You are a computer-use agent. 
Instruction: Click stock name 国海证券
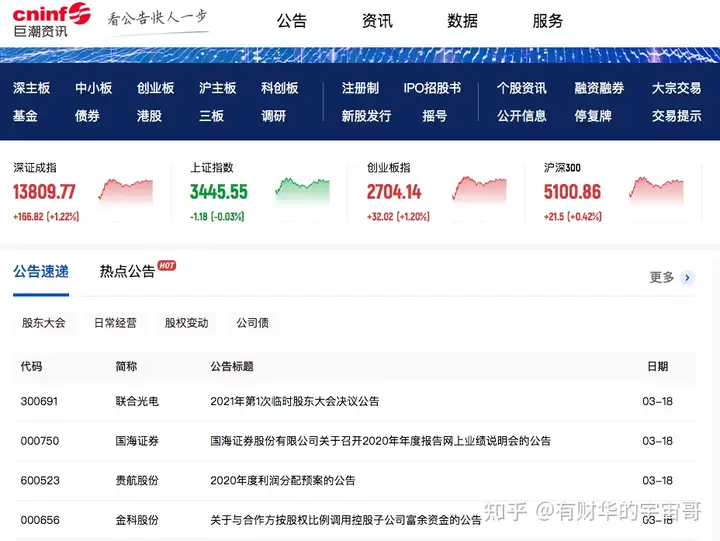137,441
